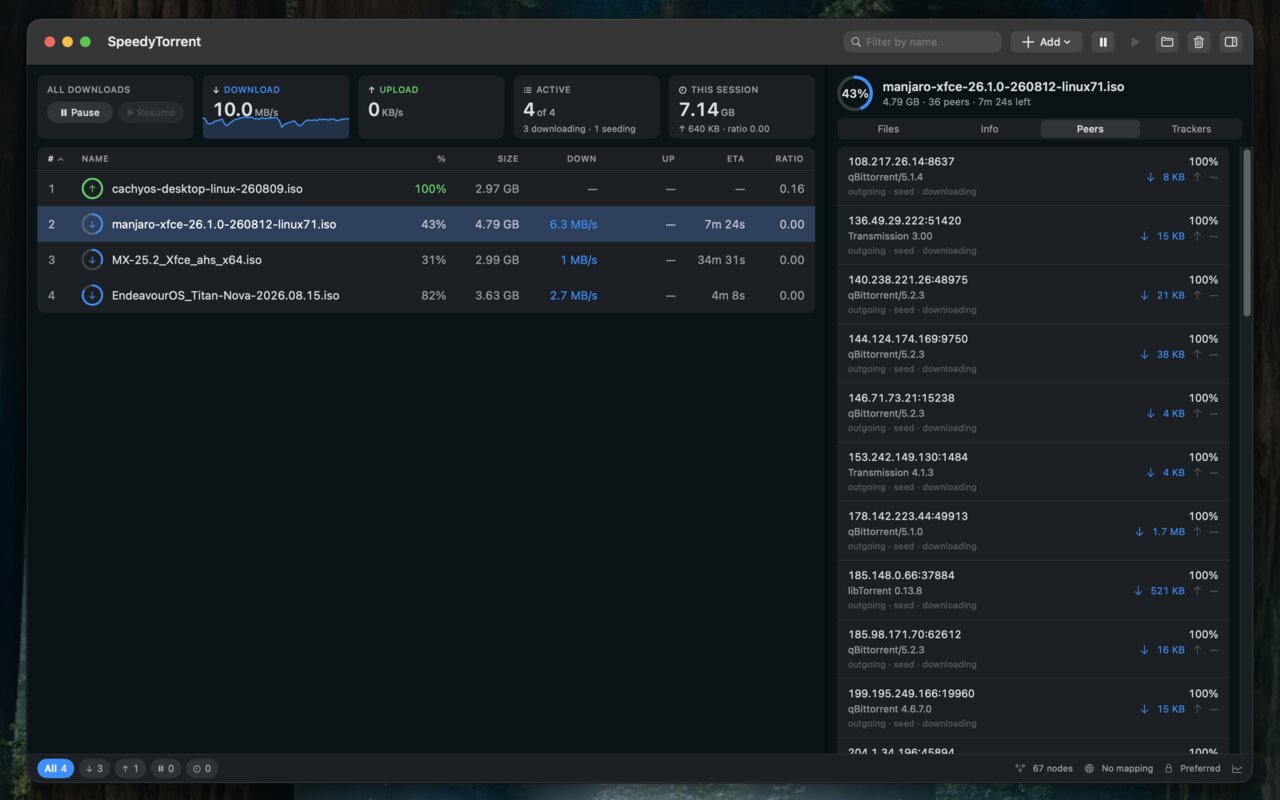Viewport: 1280px width, 800px height.
Task: Sort list by ETA column
Action: click(735, 159)
